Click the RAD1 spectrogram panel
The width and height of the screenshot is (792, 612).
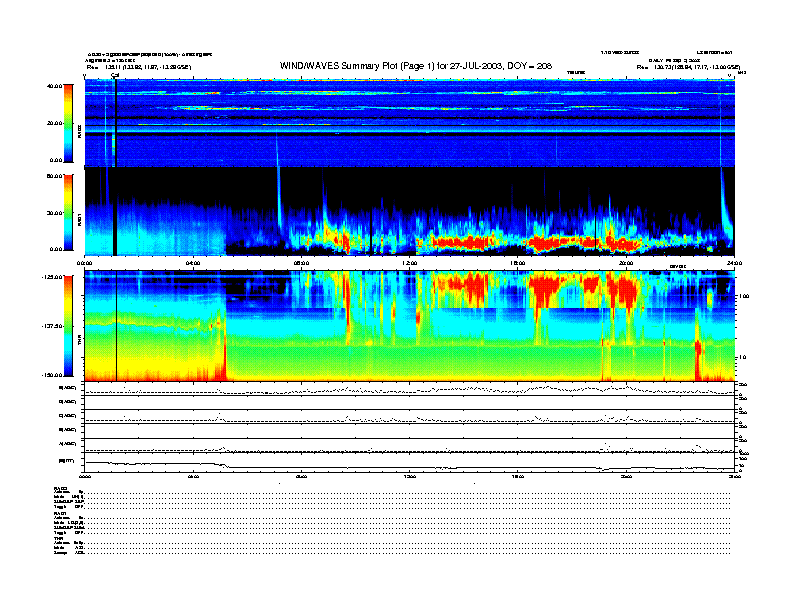coord(410,211)
